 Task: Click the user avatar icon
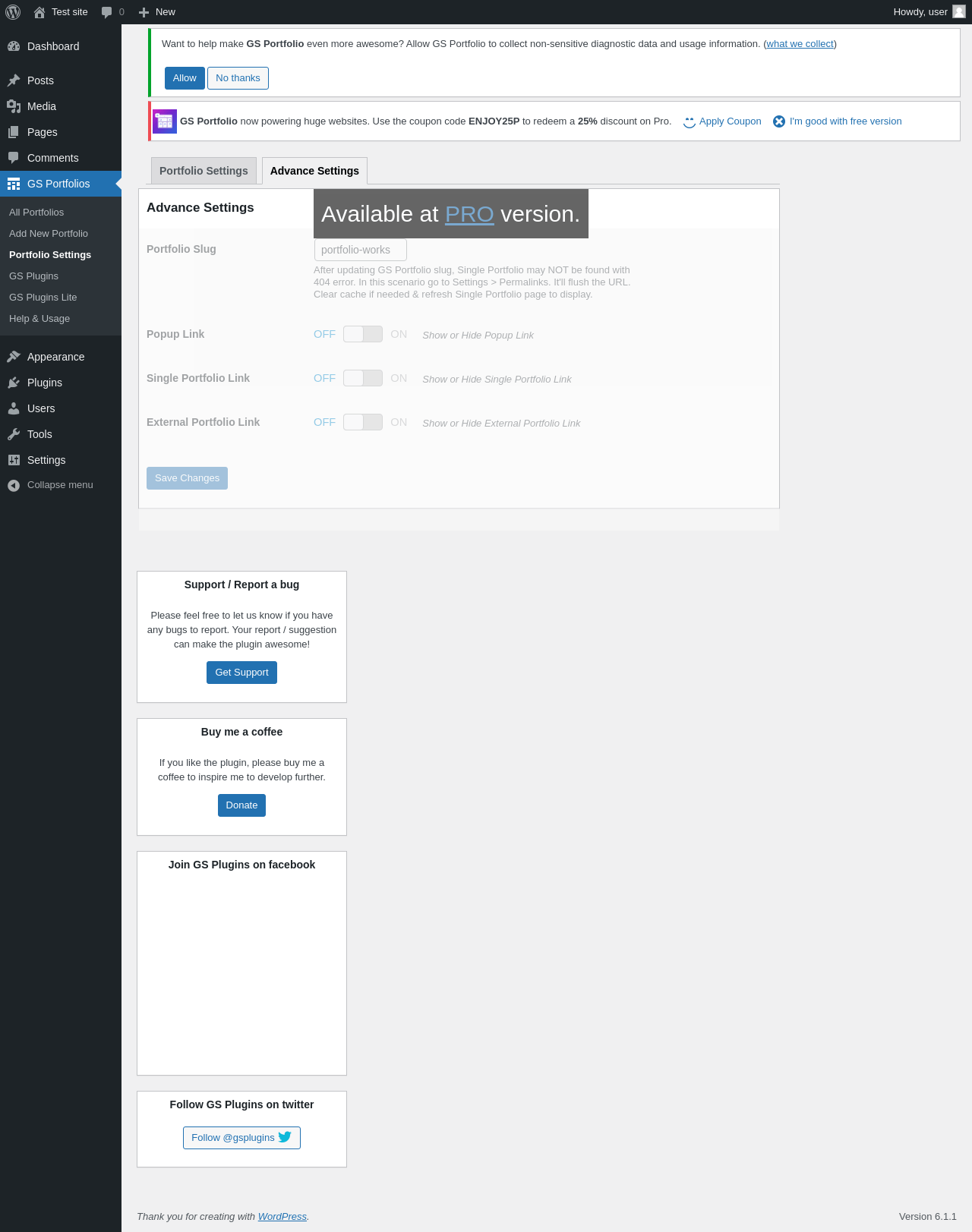pos(959,11)
